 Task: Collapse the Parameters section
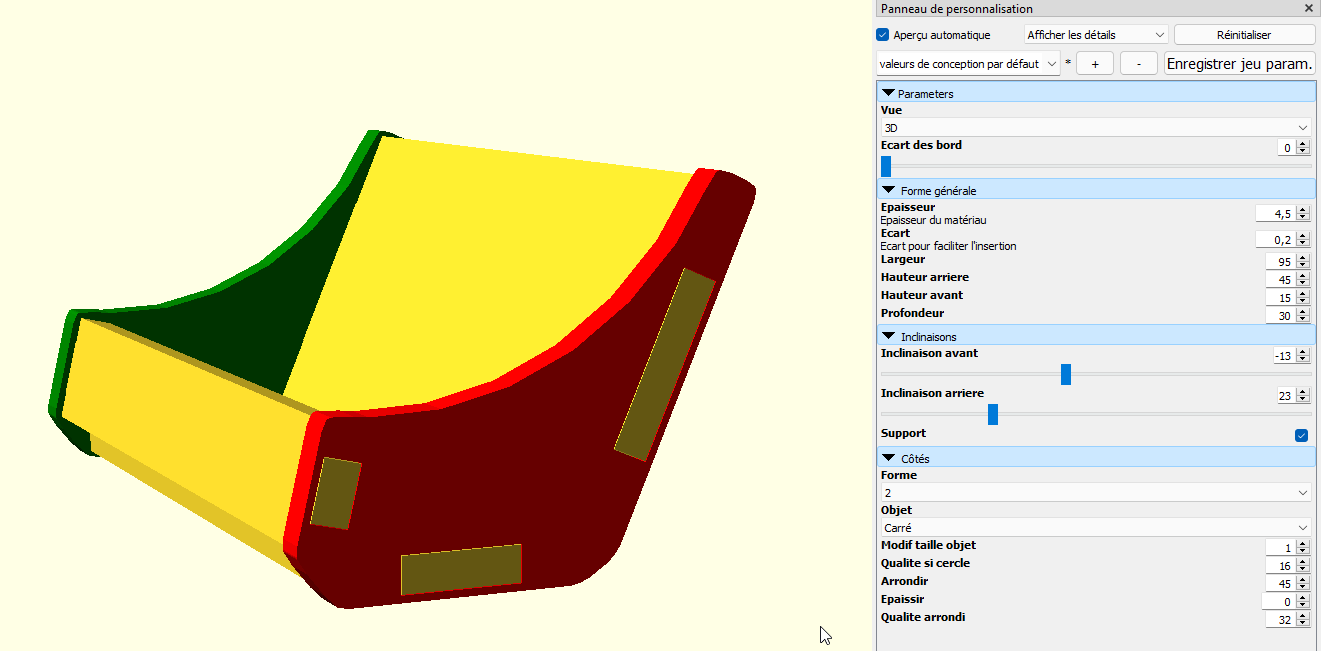(x=888, y=93)
